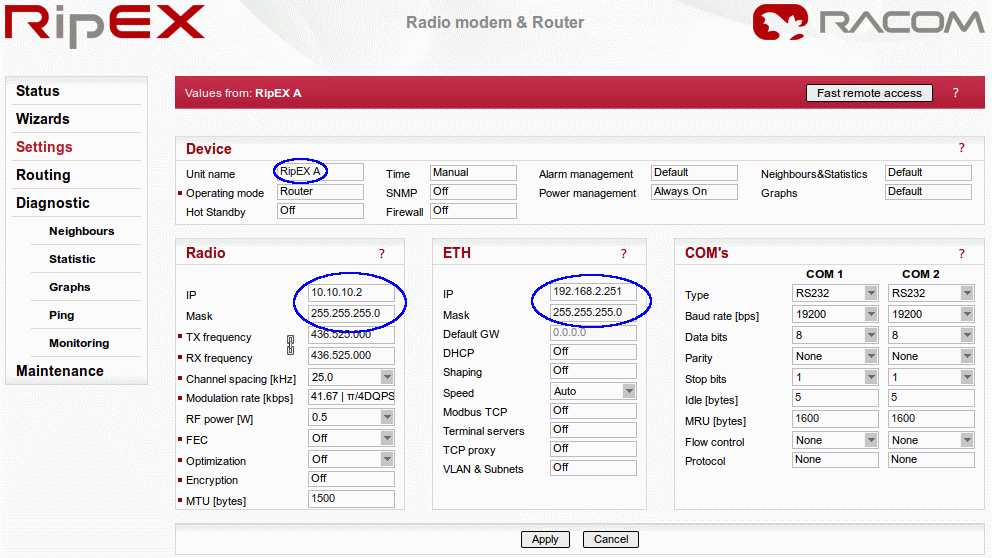This screenshot has height=558, width=992.
Task: Click MTU bytes field 1500
Action: [351, 499]
